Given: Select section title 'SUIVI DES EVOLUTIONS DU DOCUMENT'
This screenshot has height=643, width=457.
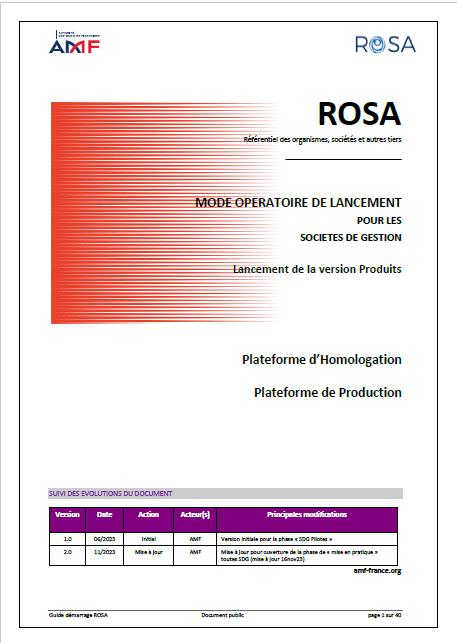Looking at the screenshot, I should [110, 493].
